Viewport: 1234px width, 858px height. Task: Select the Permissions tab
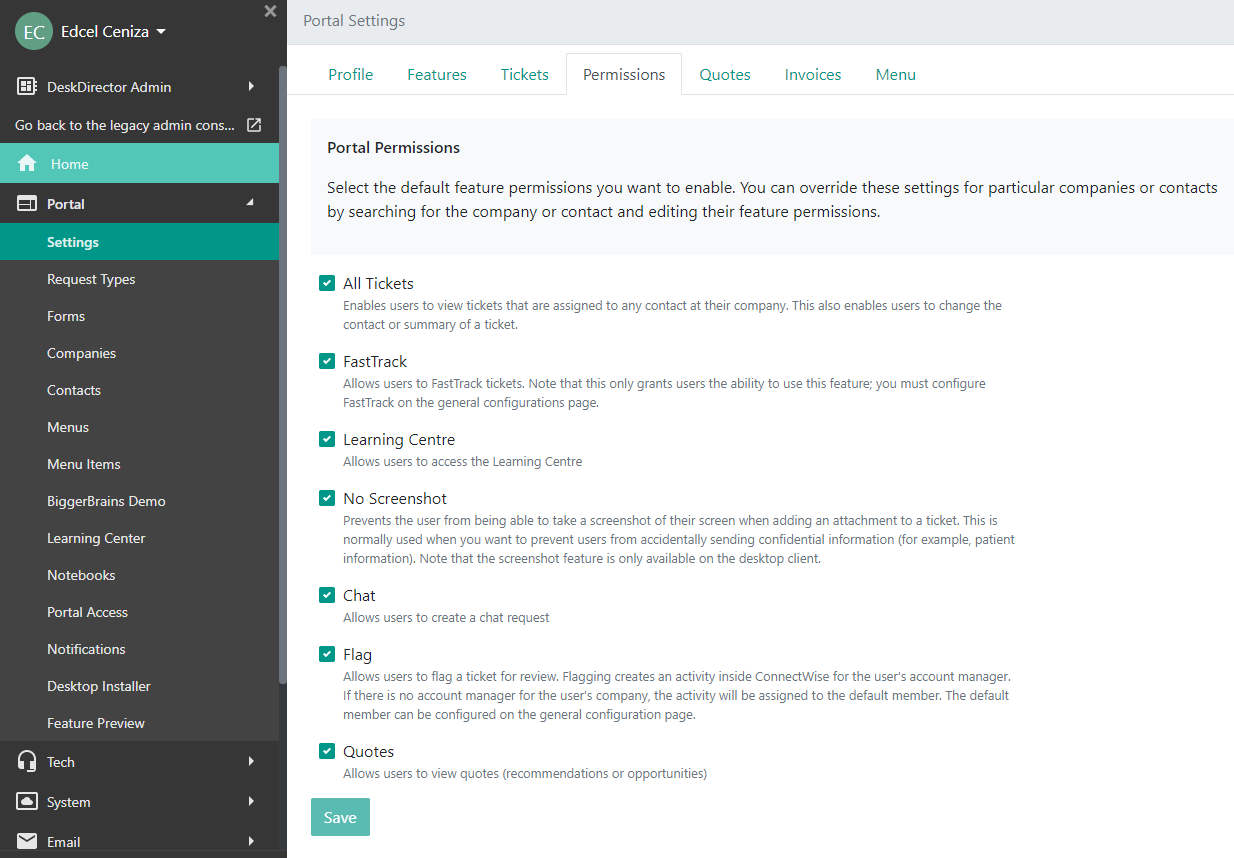click(624, 74)
